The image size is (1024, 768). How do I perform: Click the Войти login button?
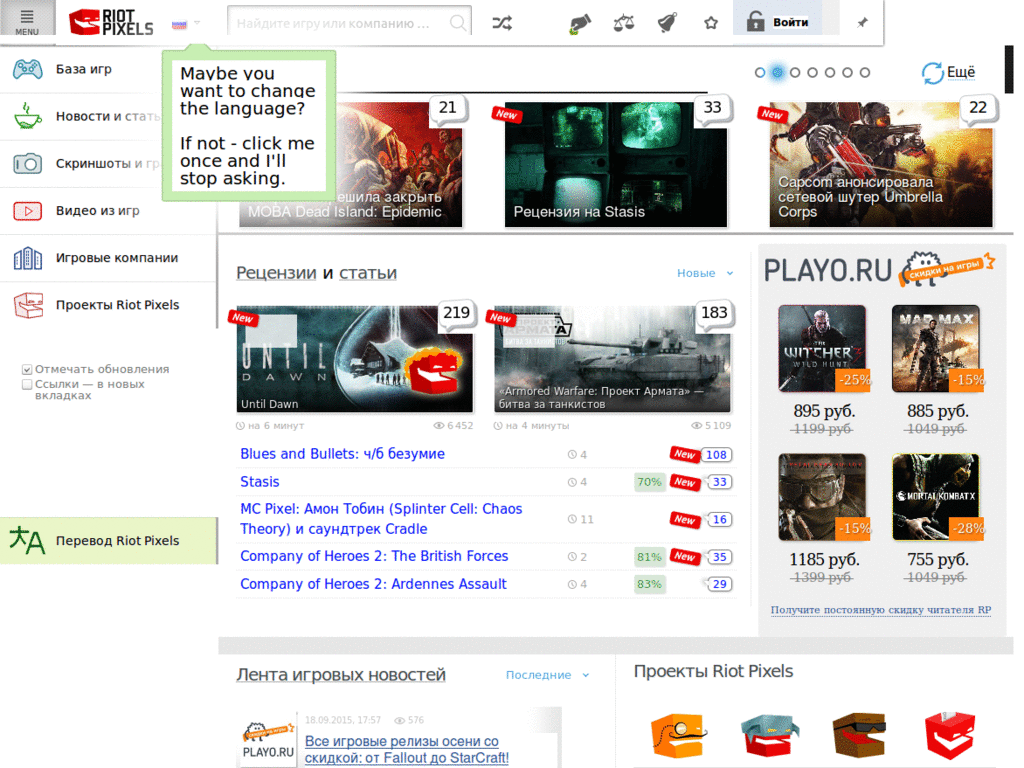coord(777,21)
